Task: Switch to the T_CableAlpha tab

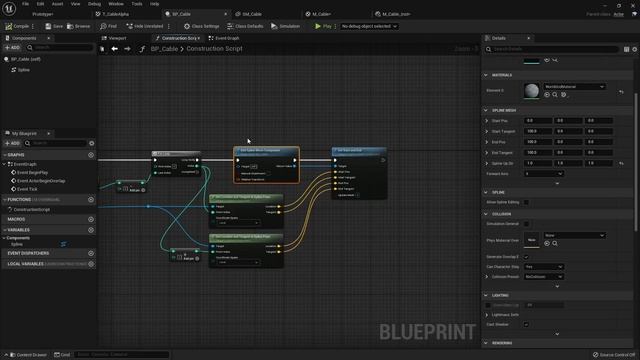Action: coord(116,14)
